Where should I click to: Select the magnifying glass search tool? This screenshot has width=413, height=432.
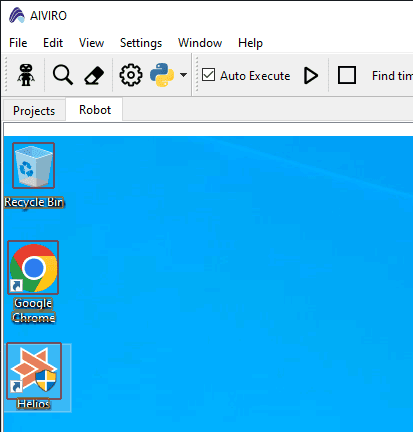pyautogui.click(x=63, y=75)
